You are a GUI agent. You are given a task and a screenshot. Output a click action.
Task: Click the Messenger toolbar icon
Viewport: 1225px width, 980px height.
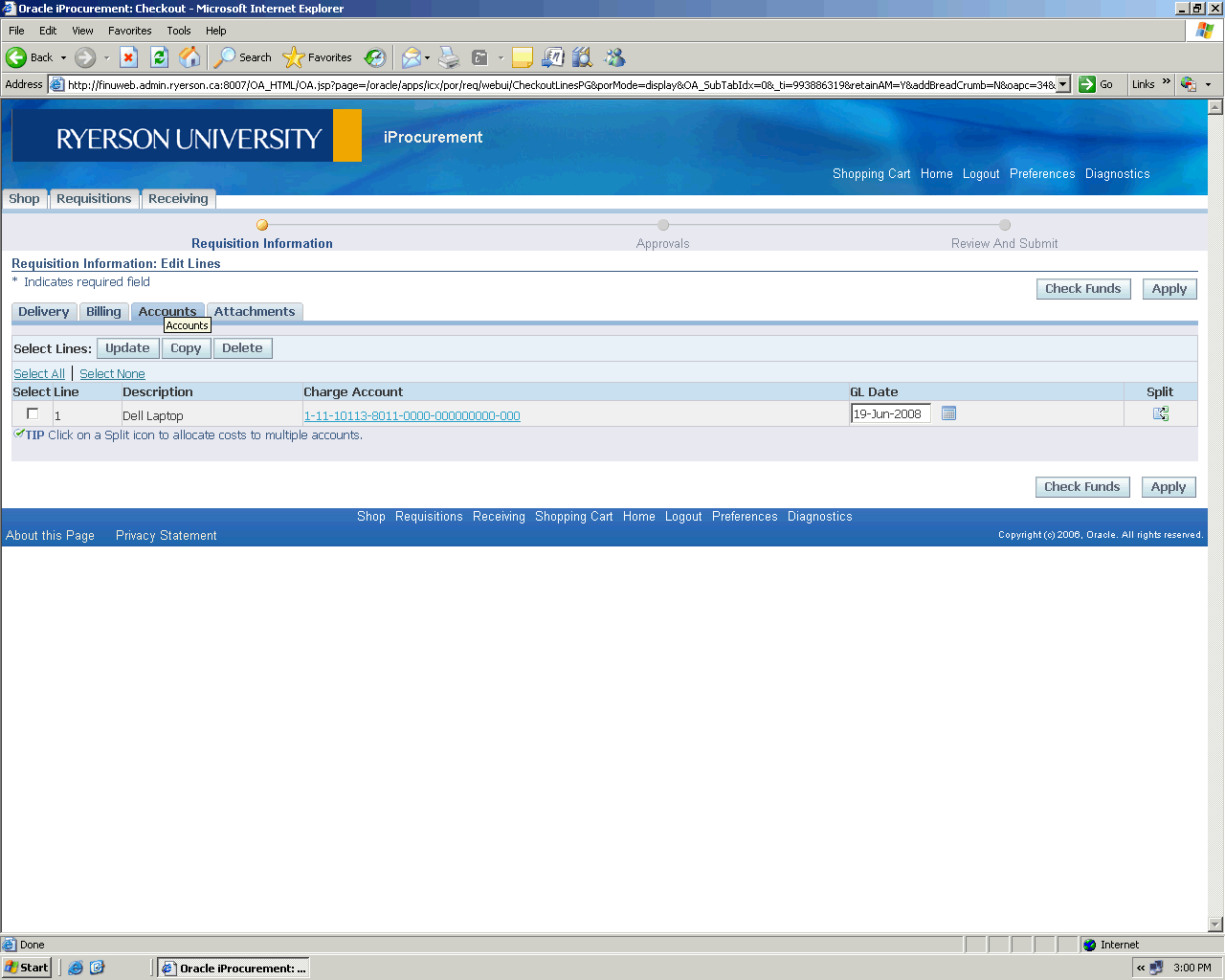[614, 57]
